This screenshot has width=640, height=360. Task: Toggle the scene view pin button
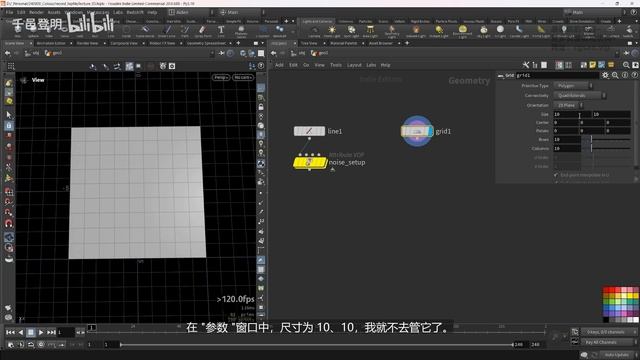222,53
